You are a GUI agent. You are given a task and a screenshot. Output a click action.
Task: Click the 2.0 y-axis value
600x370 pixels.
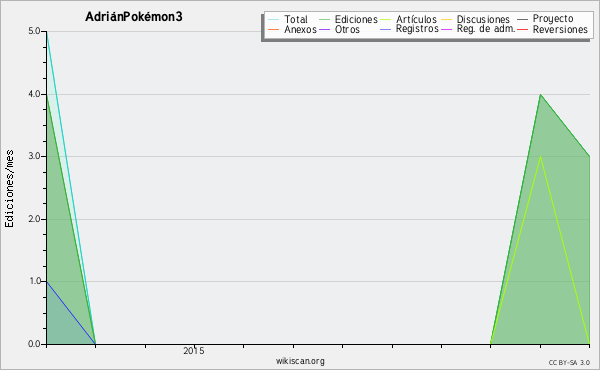34,219
